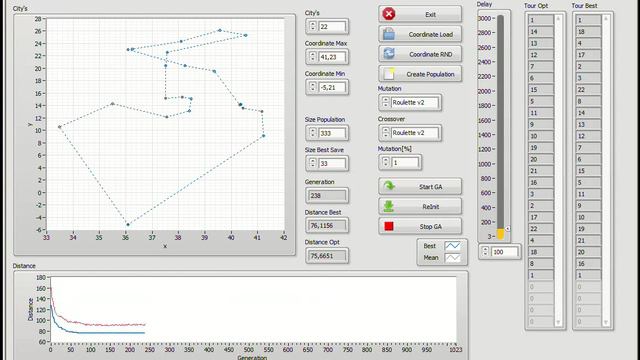640x360 pixels.
Task: Click the Coordinate RND refresh icon
Action: coord(389,53)
